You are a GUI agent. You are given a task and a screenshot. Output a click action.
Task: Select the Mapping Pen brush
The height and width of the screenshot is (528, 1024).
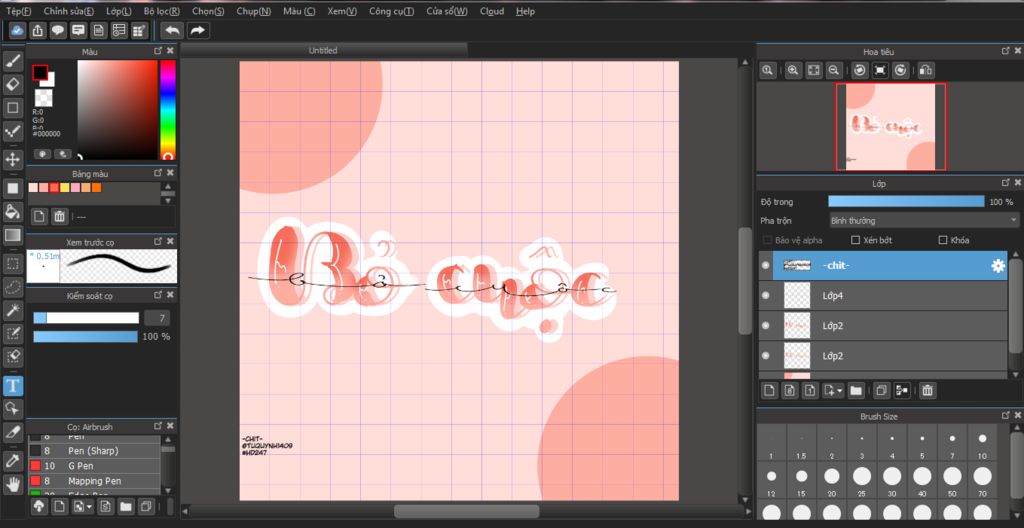[x=94, y=481]
